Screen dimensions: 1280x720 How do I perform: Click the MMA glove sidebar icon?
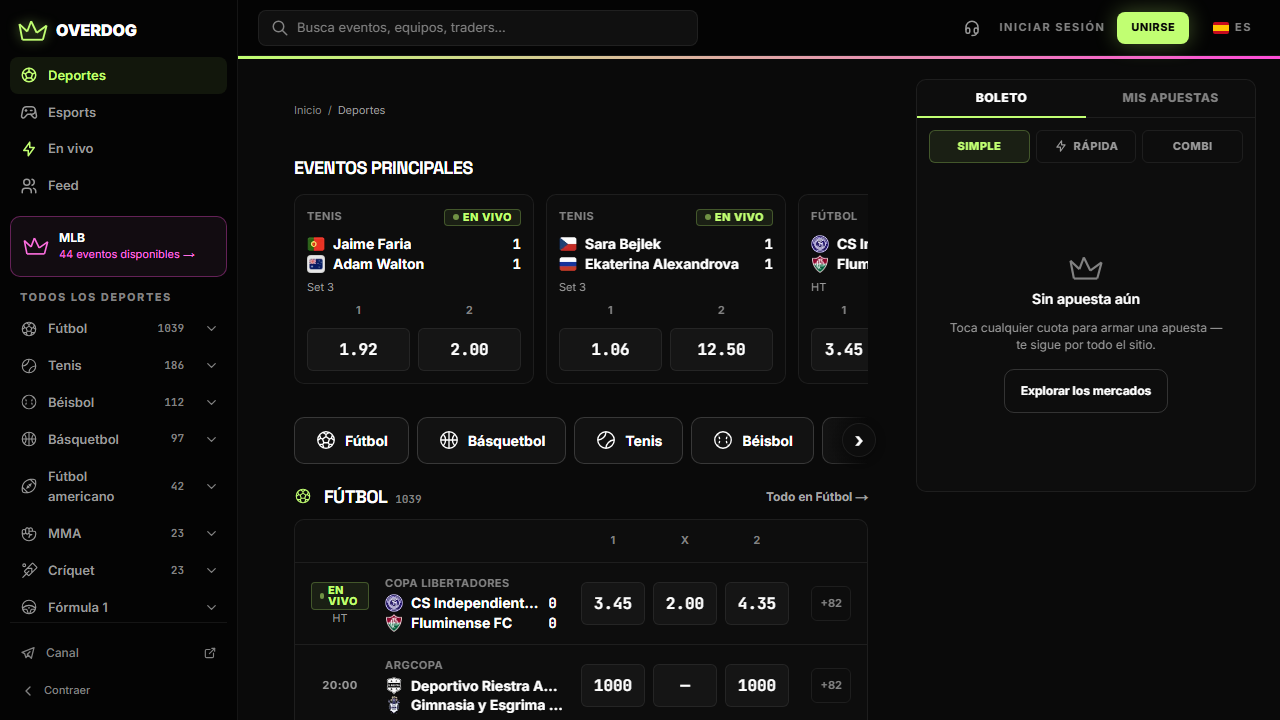[29, 534]
